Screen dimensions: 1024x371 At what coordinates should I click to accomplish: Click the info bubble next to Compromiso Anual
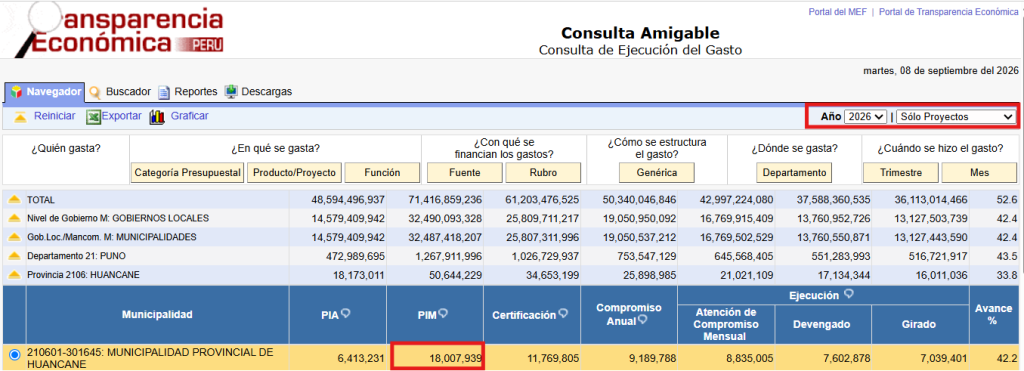(x=643, y=319)
